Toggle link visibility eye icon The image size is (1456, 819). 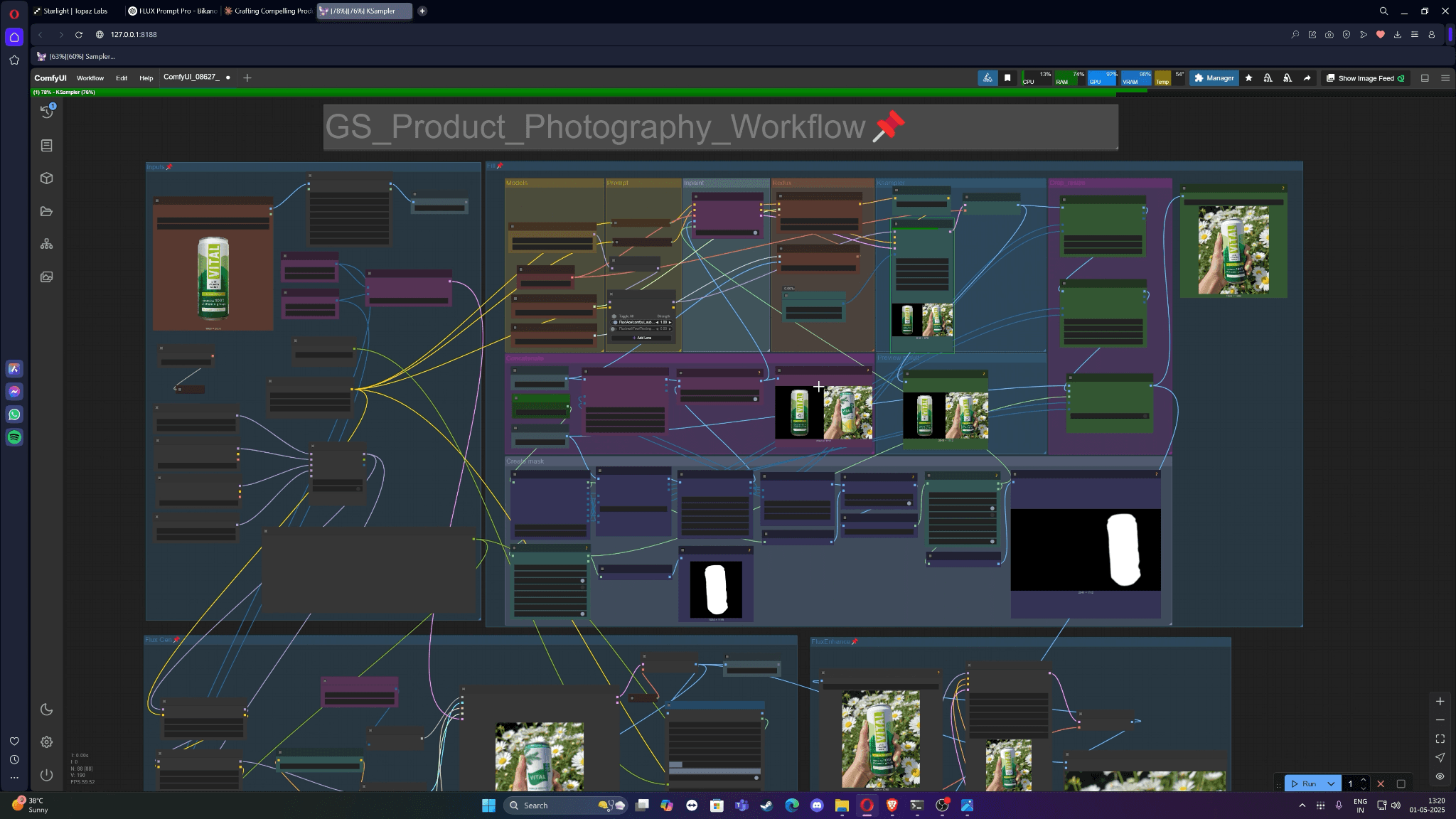(1440, 776)
